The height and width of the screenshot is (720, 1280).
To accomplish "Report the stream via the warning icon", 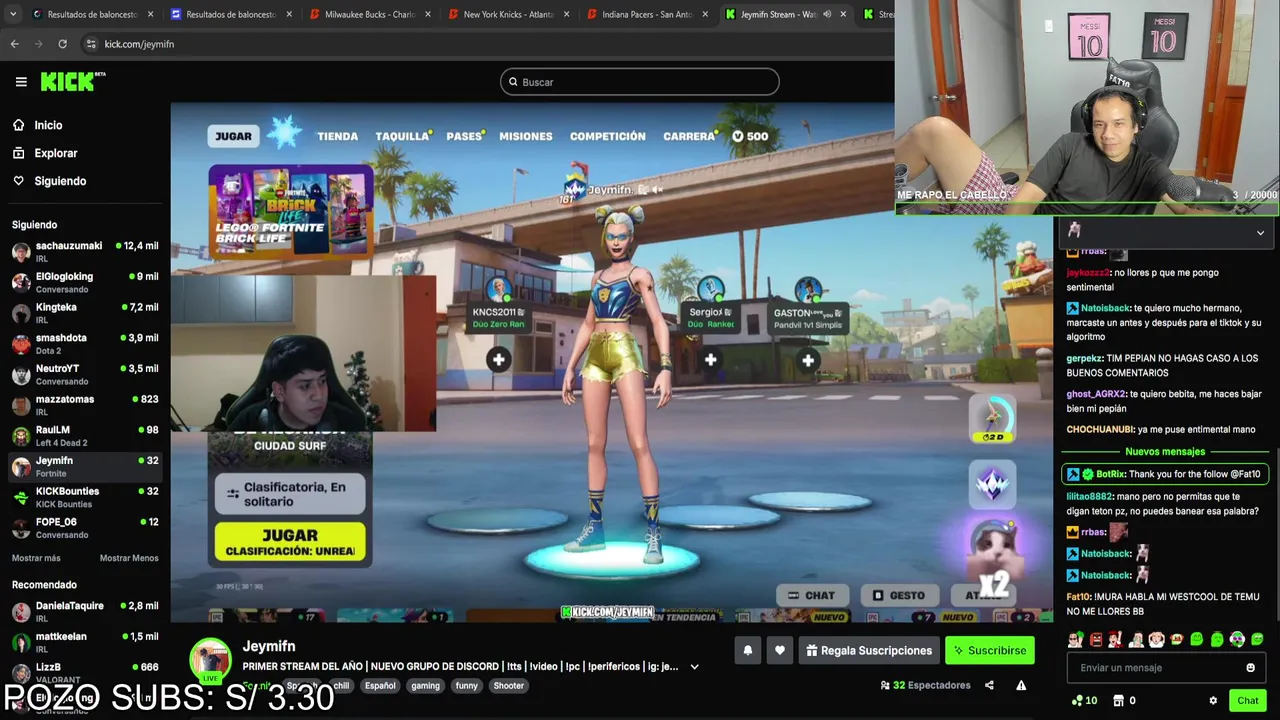I will tap(1021, 685).
